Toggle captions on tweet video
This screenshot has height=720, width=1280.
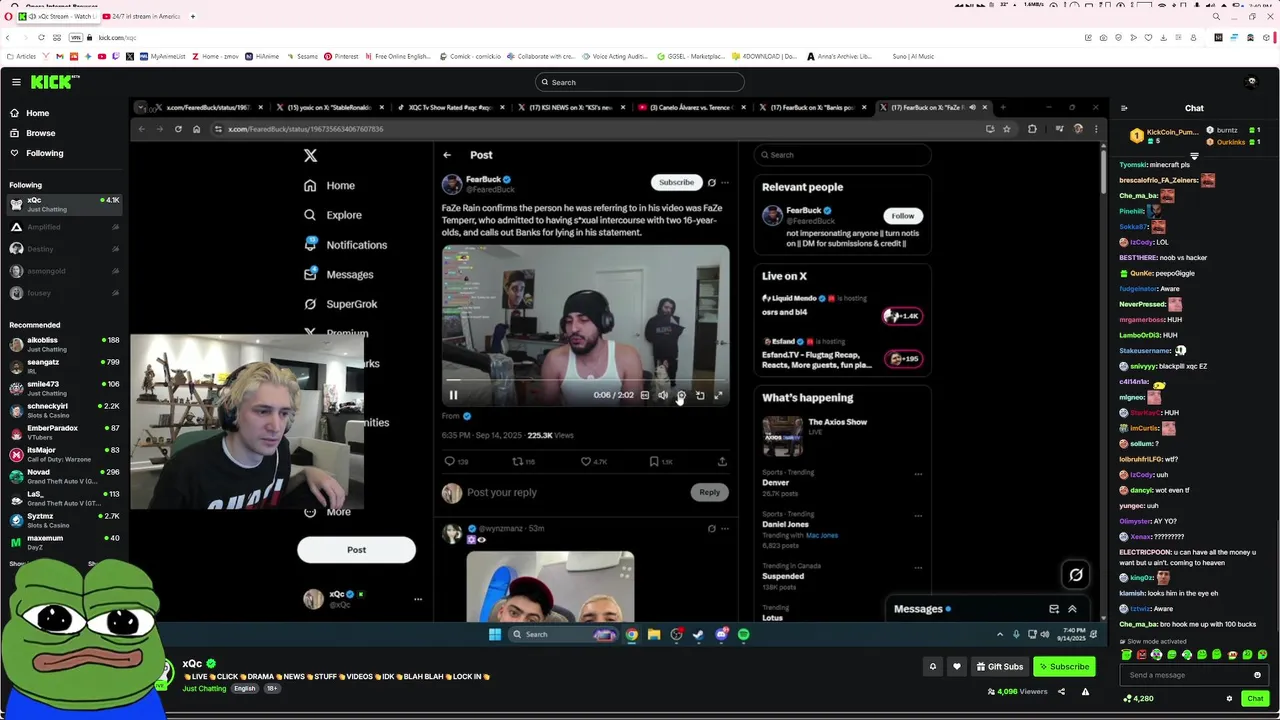point(644,395)
